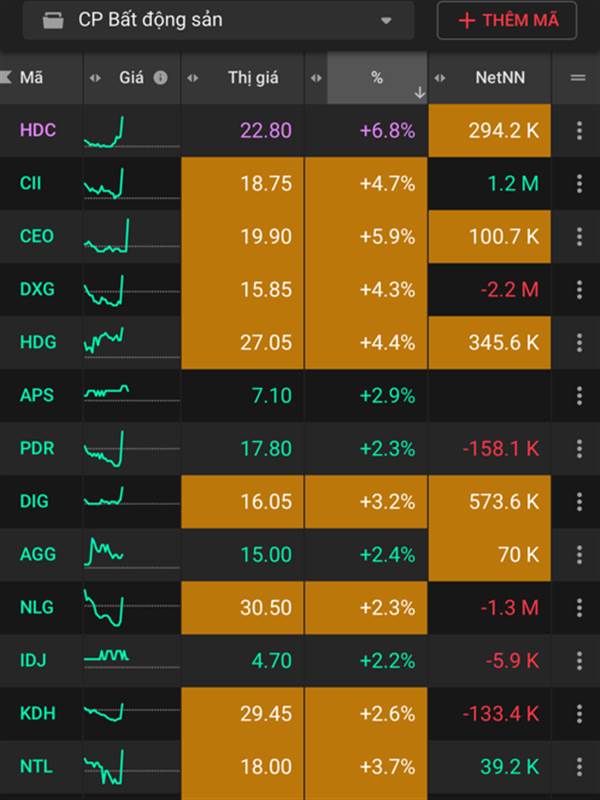Toggle sort arrow on the % column

pyautogui.click(x=419, y=92)
